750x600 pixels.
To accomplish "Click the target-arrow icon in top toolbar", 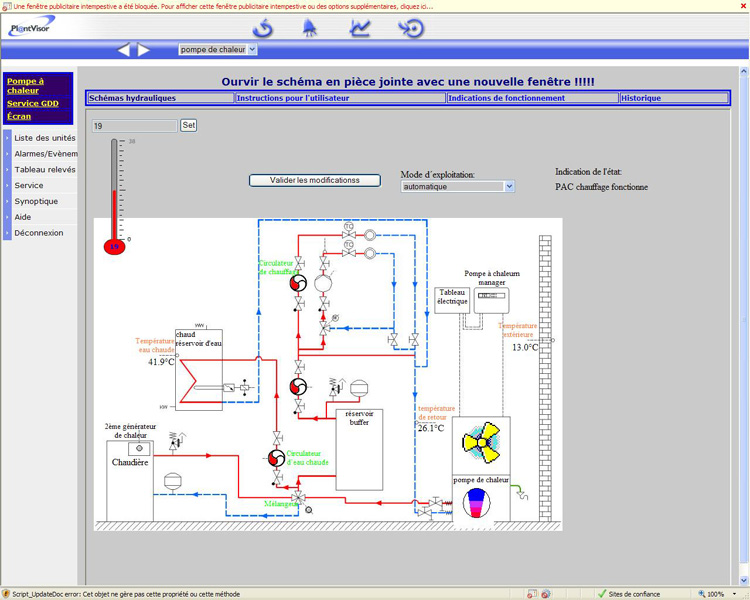I will click(411, 28).
